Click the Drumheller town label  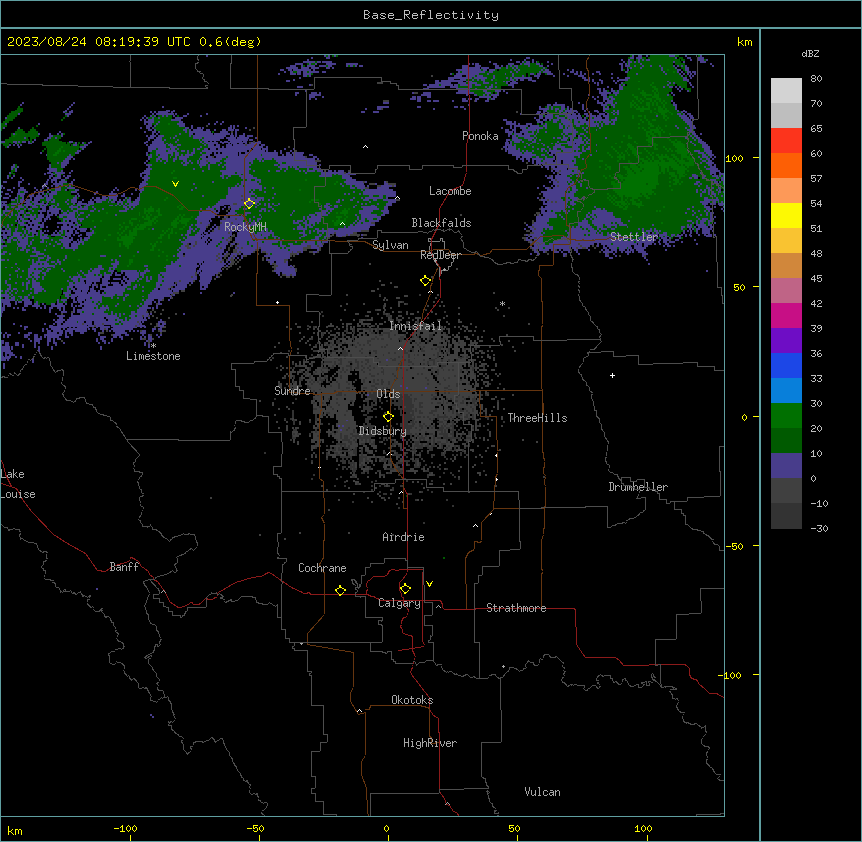tap(638, 487)
